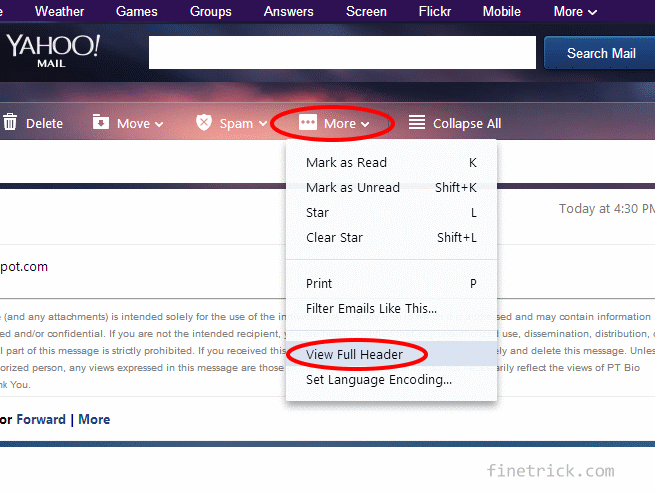
Task: Click the Collapse All label
Action: 467,124
